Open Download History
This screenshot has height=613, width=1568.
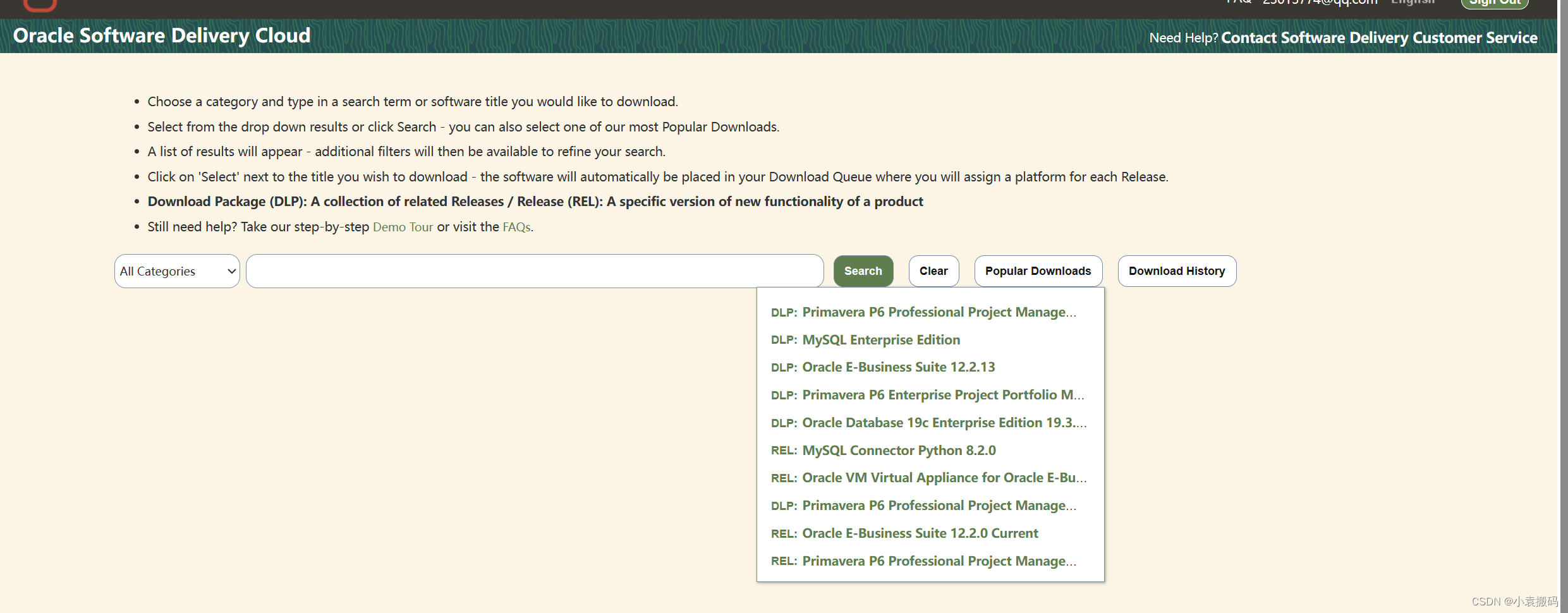1177,271
